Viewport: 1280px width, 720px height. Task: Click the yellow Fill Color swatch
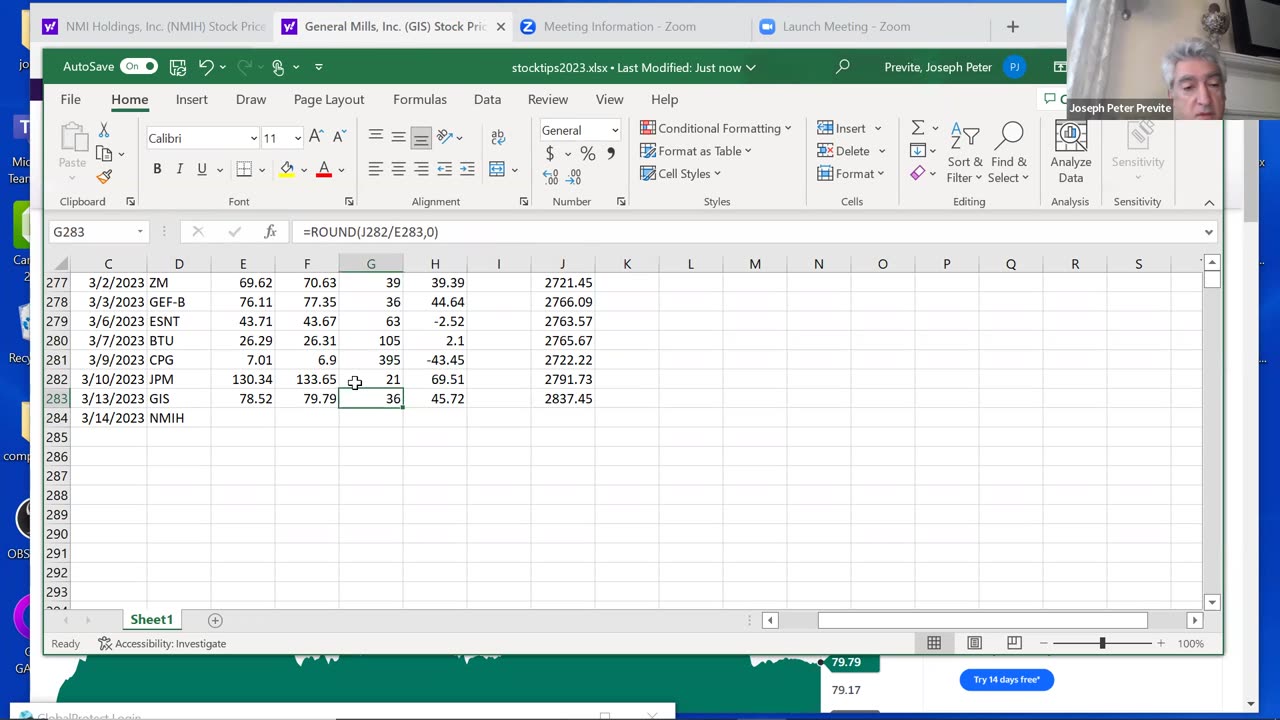[287, 169]
